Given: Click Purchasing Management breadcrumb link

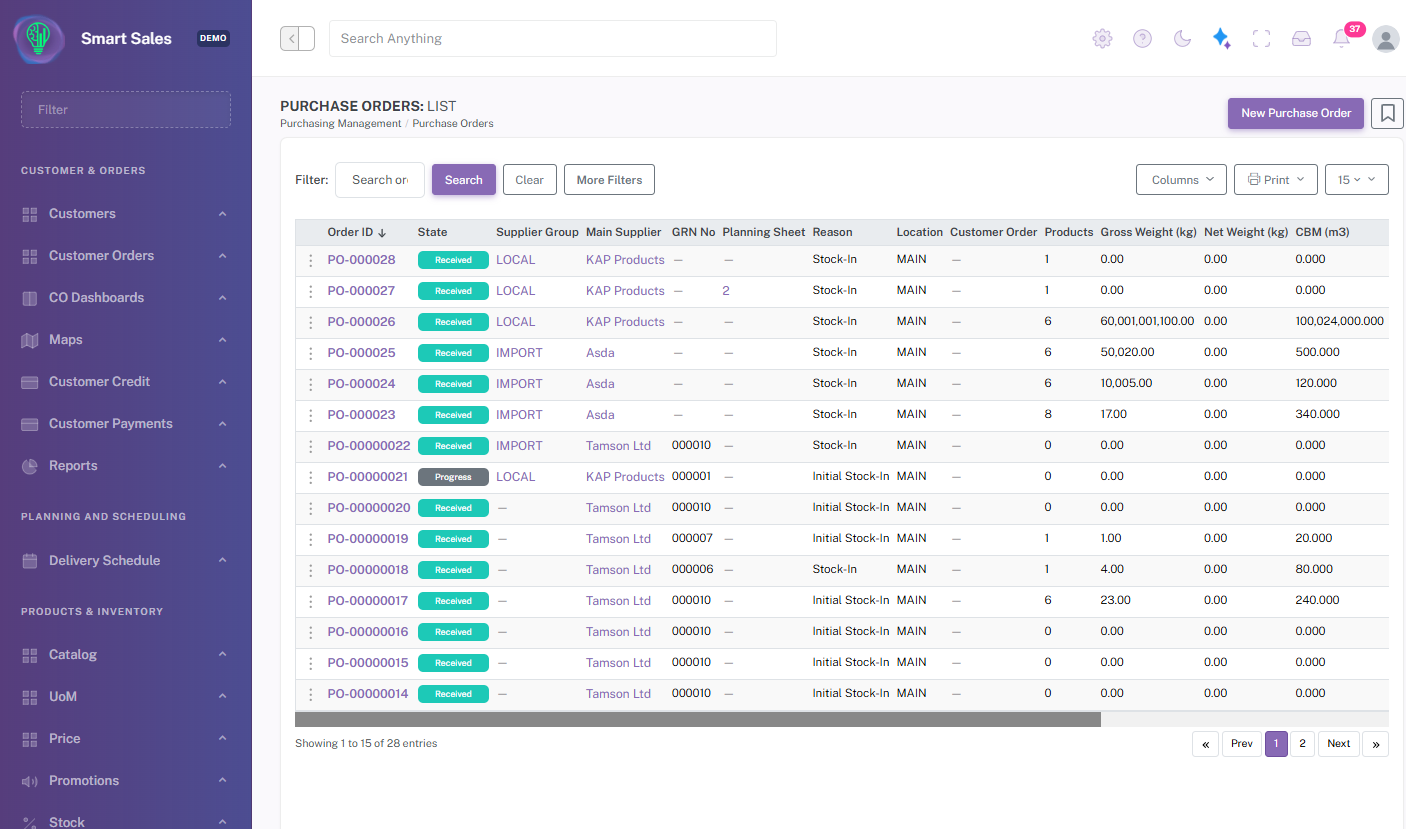Looking at the screenshot, I should 341,124.
